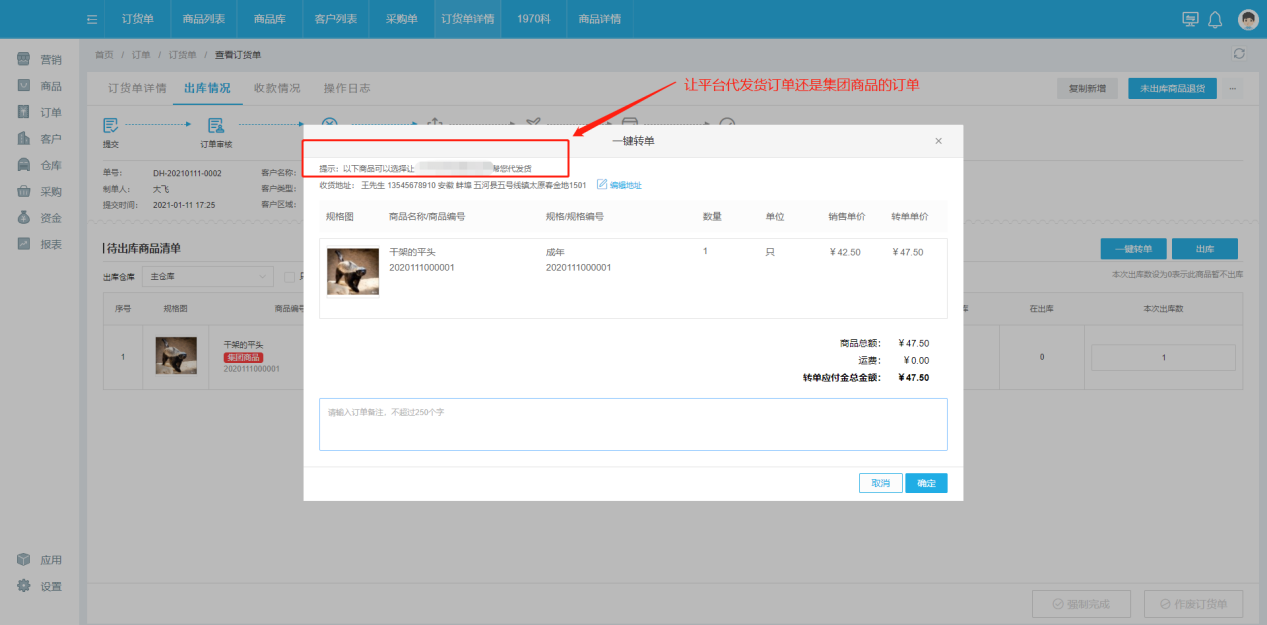
Task: Toggle the hamburger sidebar collapse icon
Action: point(92,19)
